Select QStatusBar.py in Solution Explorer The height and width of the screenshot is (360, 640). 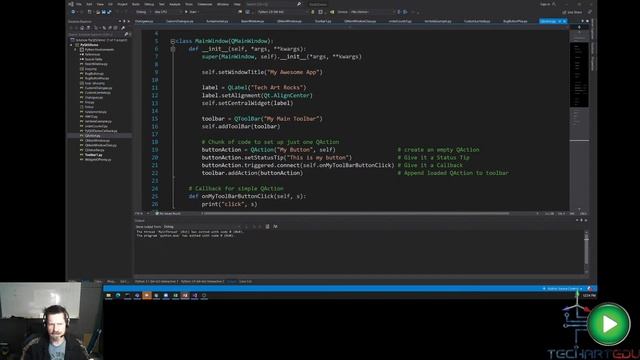point(94,150)
